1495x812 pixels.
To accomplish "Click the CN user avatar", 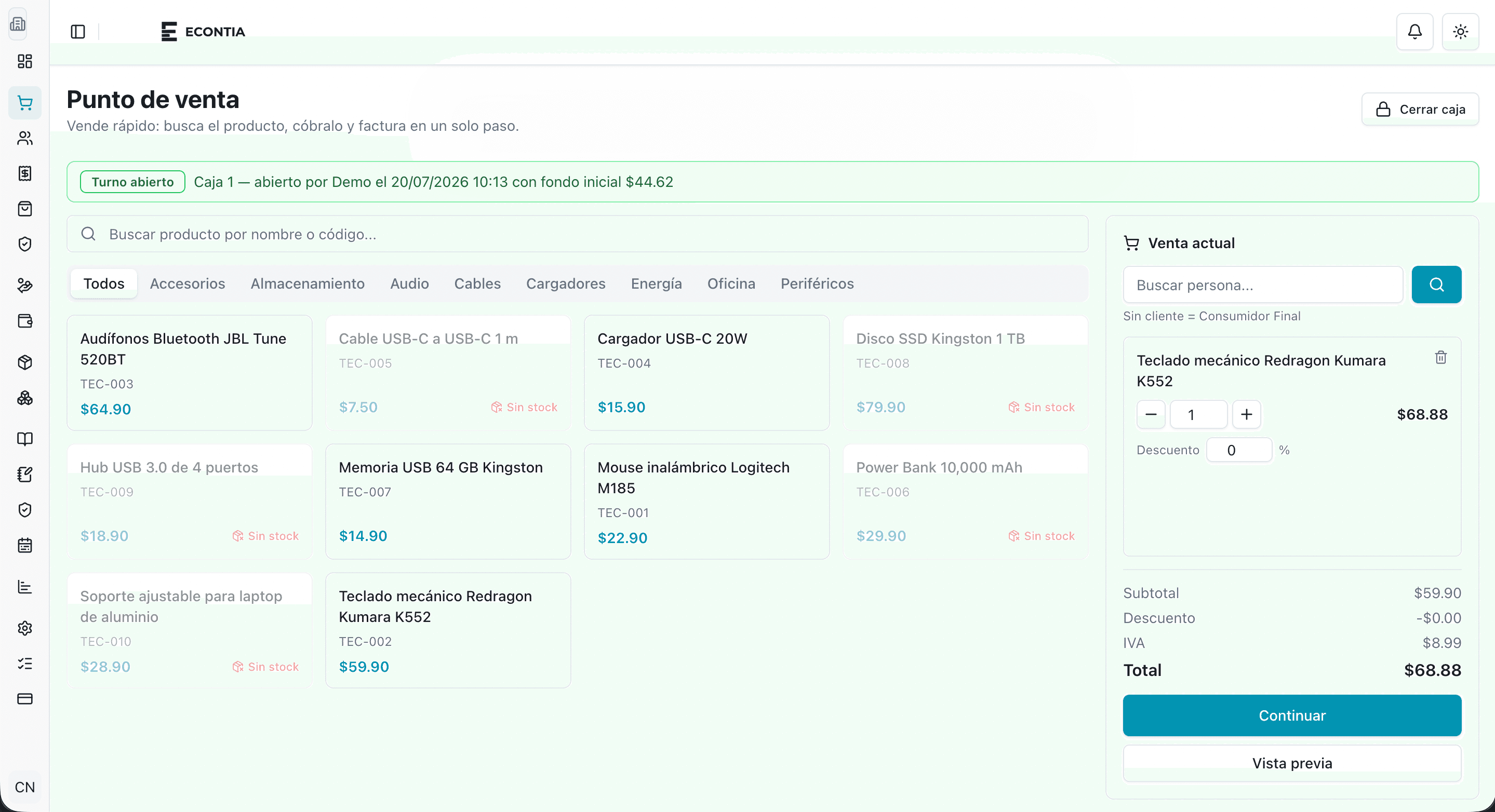I will 25,787.
